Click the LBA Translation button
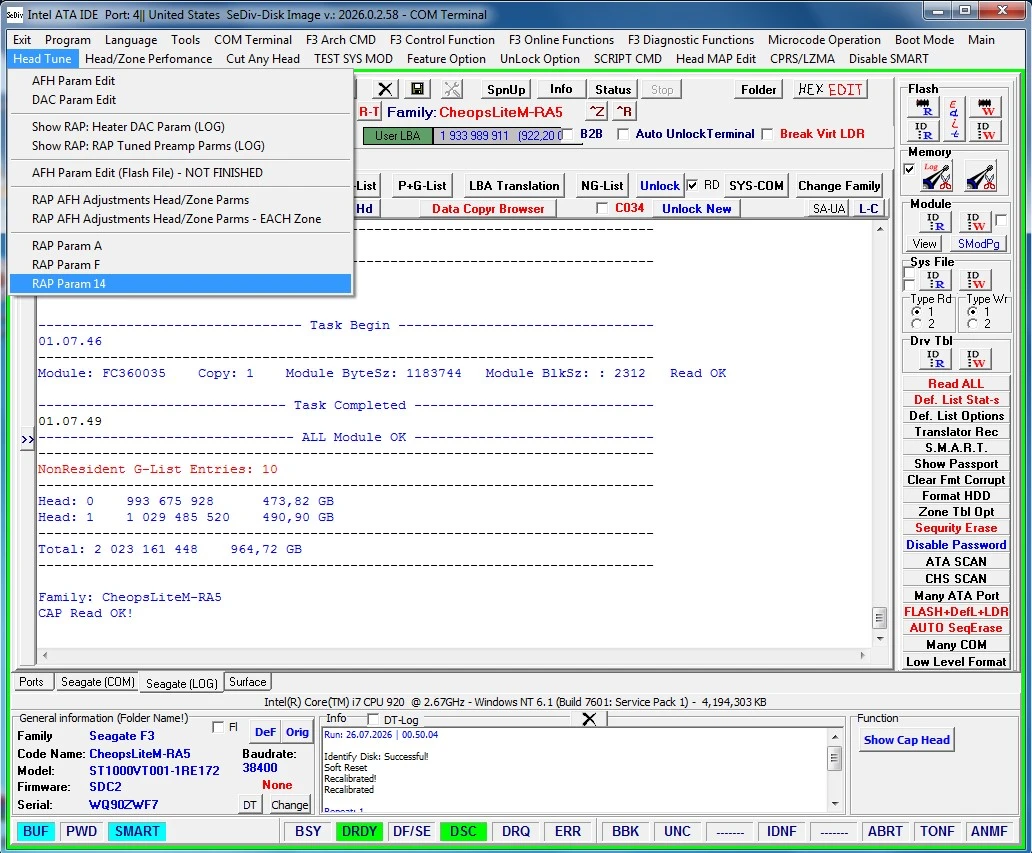Viewport: 1032px width, 853px height. pos(514,186)
